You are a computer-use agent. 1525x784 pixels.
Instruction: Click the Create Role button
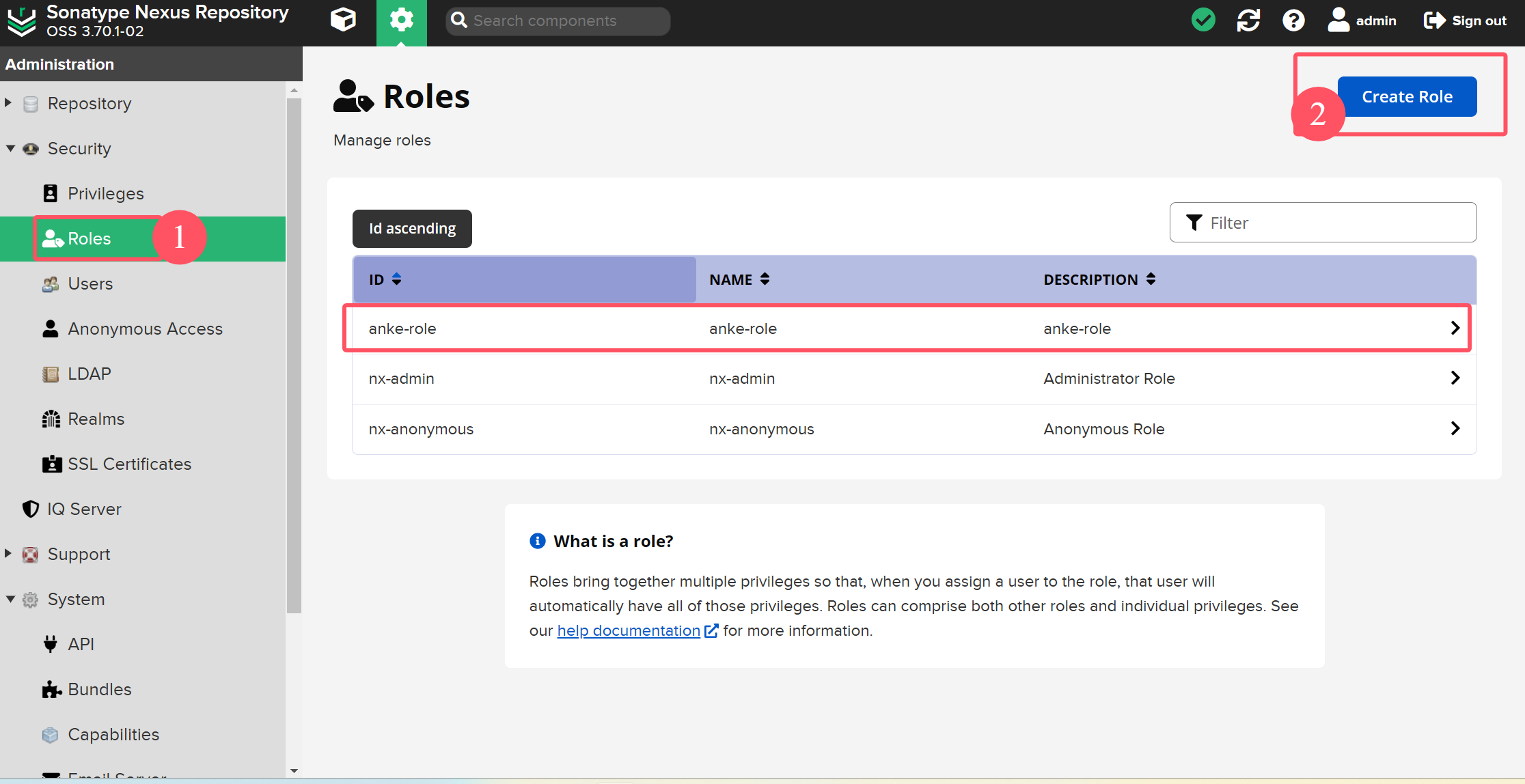tap(1406, 96)
